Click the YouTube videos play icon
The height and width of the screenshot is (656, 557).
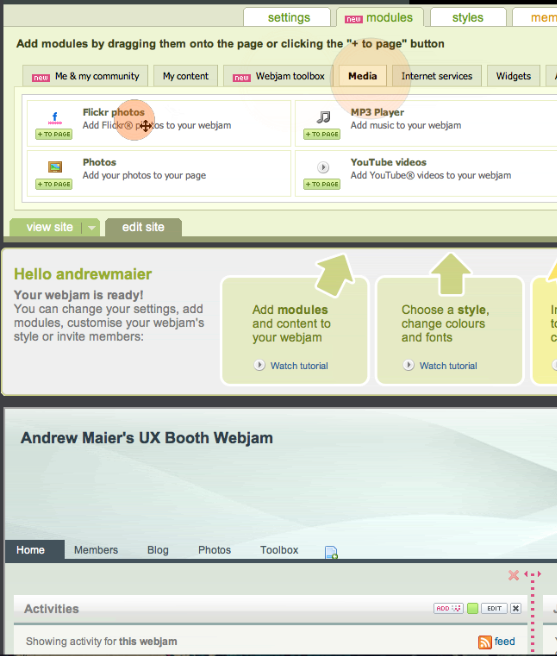click(323, 167)
